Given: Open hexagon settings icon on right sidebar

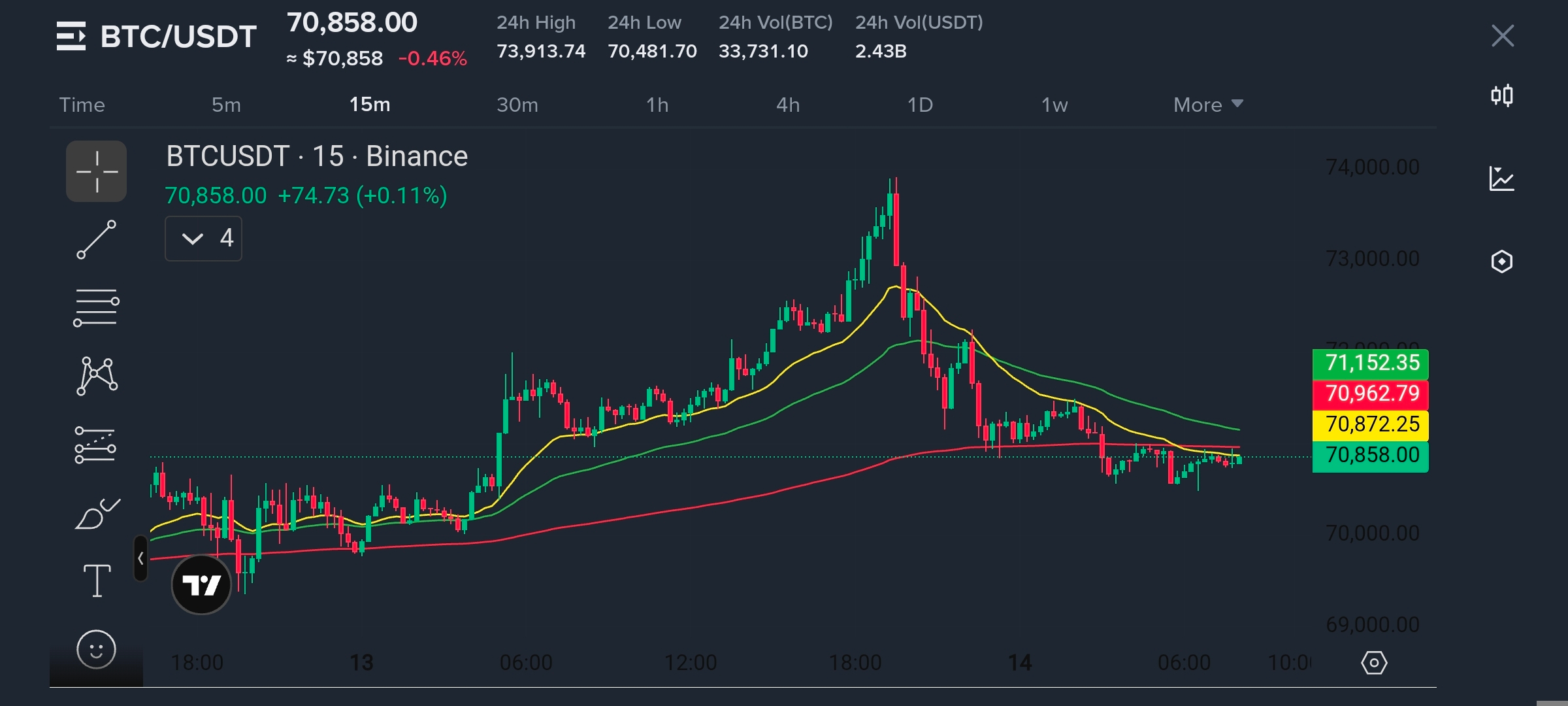Looking at the screenshot, I should click(x=1501, y=261).
